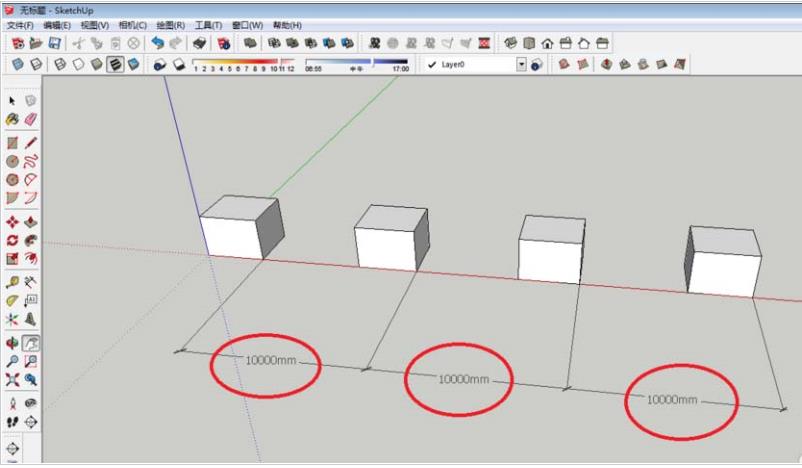The width and height of the screenshot is (802, 468).
Task: Choose the Axes tool
Action: click(x=12, y=320)
